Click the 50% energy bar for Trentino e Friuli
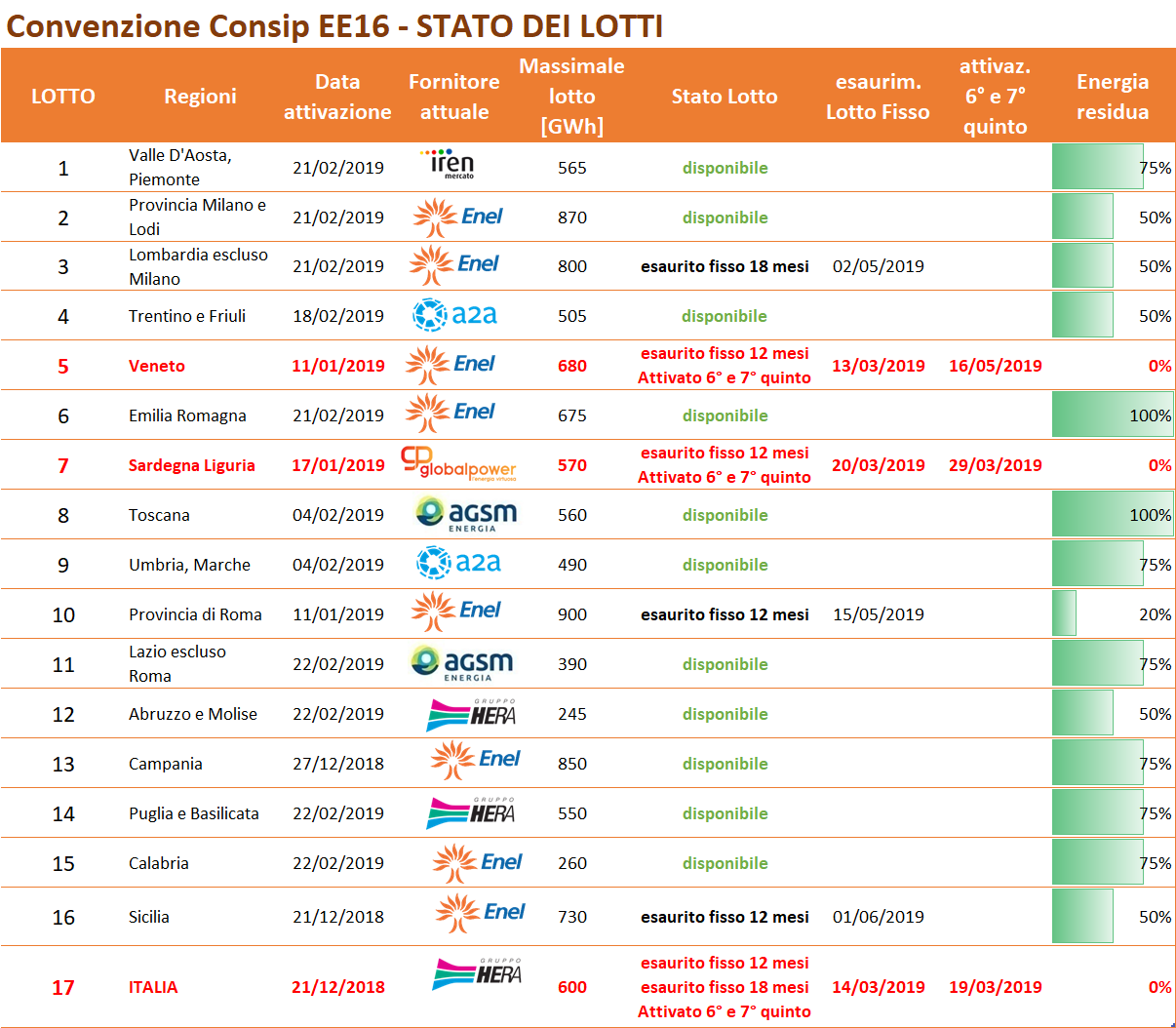1176x1028 pixels. (1082, 315)
